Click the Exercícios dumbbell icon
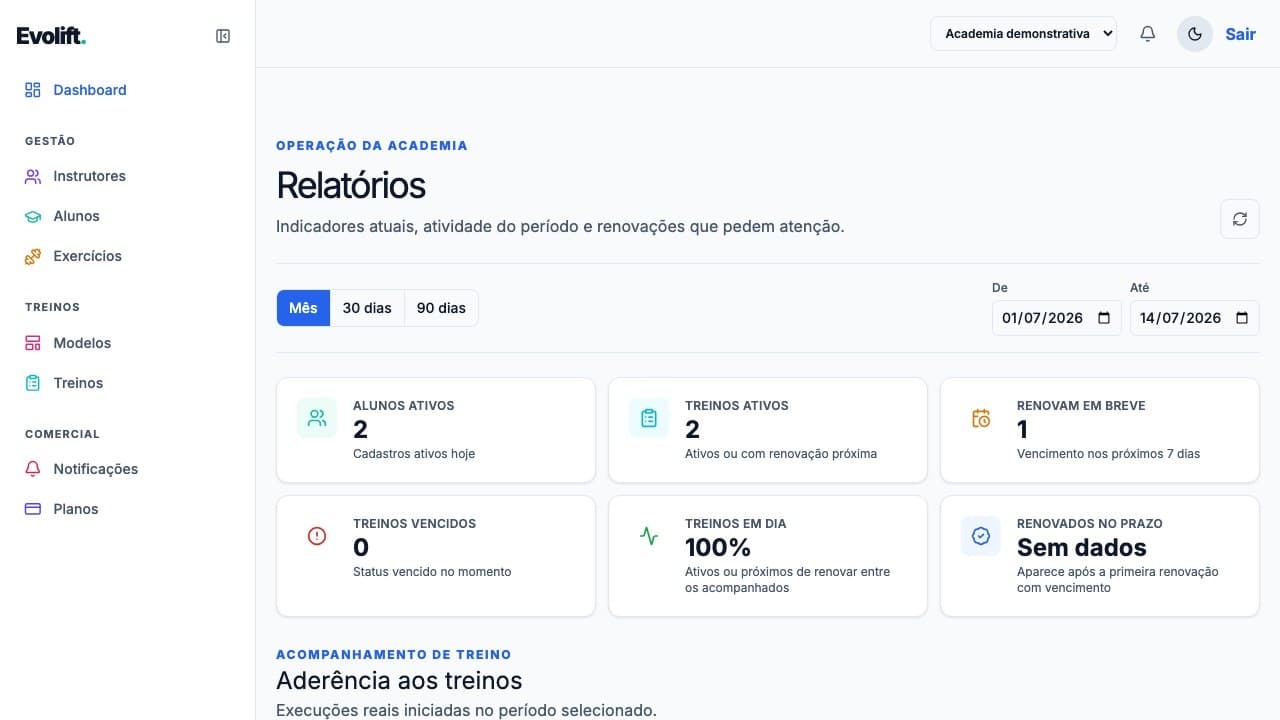This screenshot has height=720, width=1280. tap(33, 256)
